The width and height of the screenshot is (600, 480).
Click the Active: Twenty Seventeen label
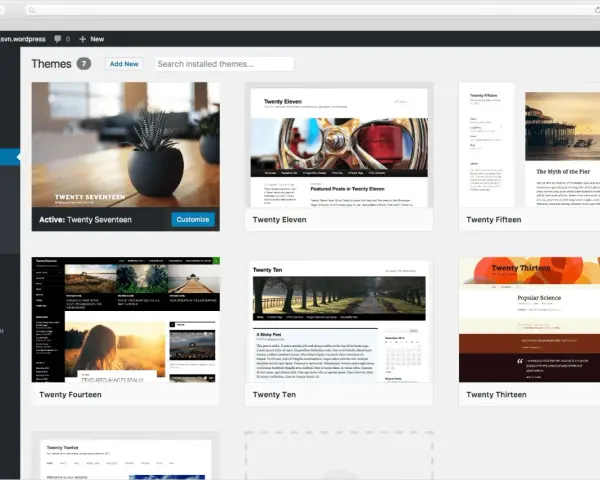click(x=85, y=220)
